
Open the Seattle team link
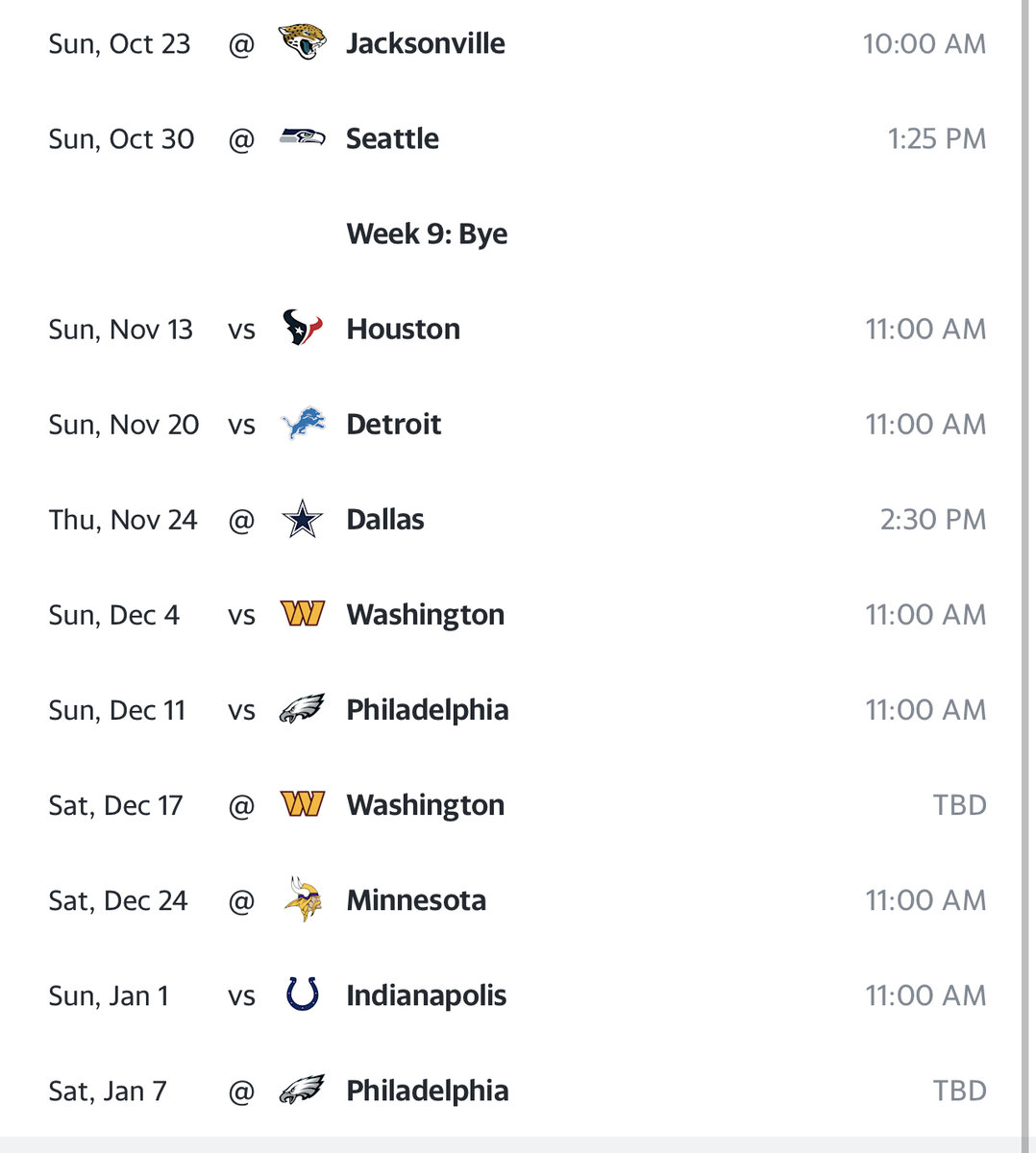click(x=392, y=138)
